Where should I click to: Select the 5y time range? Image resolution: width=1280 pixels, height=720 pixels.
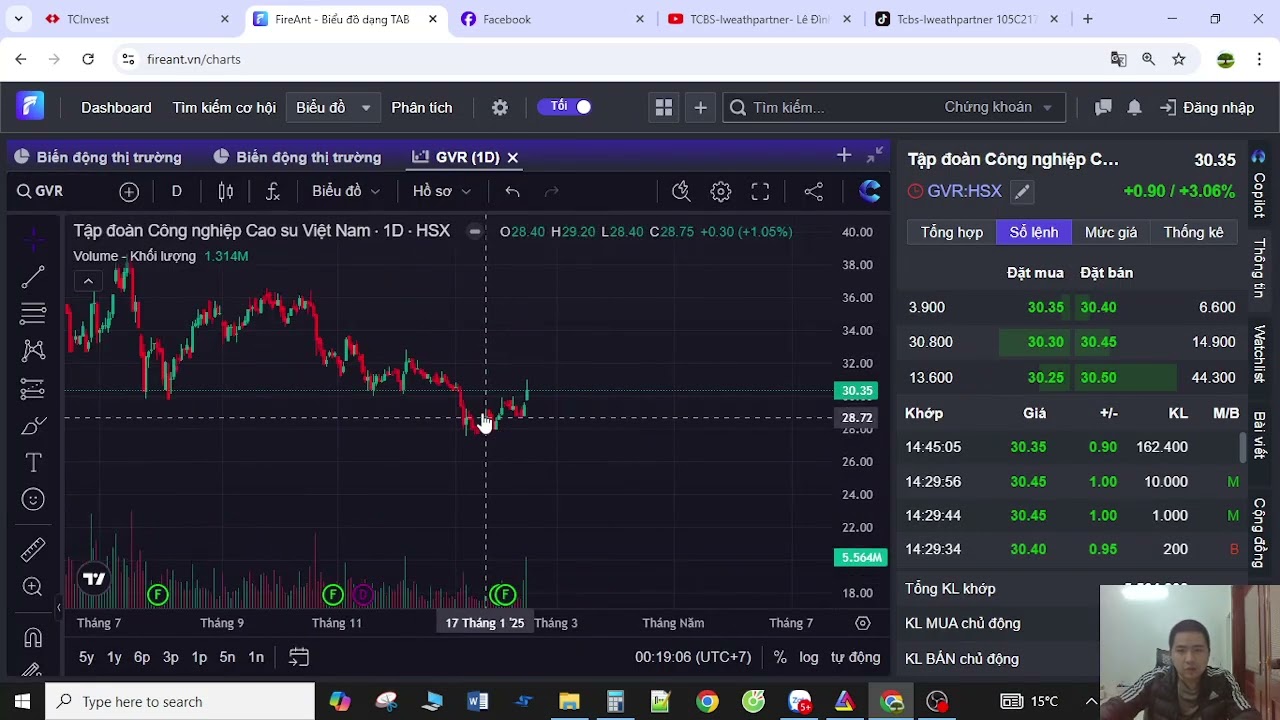click(86, 657)
